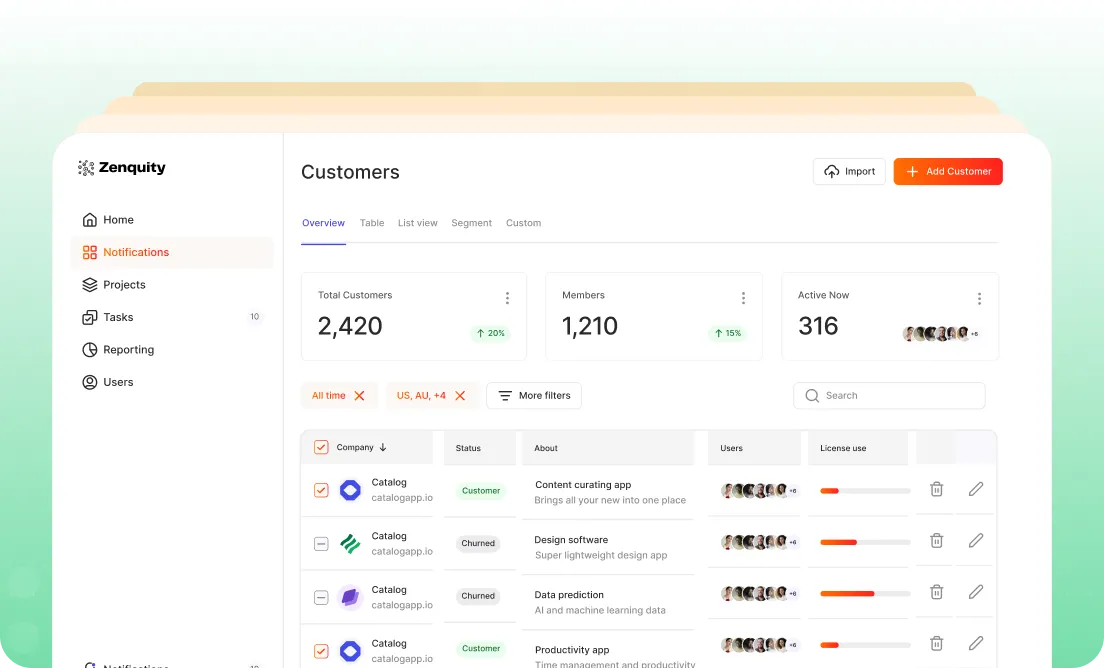
Task: Open the Reporting section
Action: pos(172,349)
